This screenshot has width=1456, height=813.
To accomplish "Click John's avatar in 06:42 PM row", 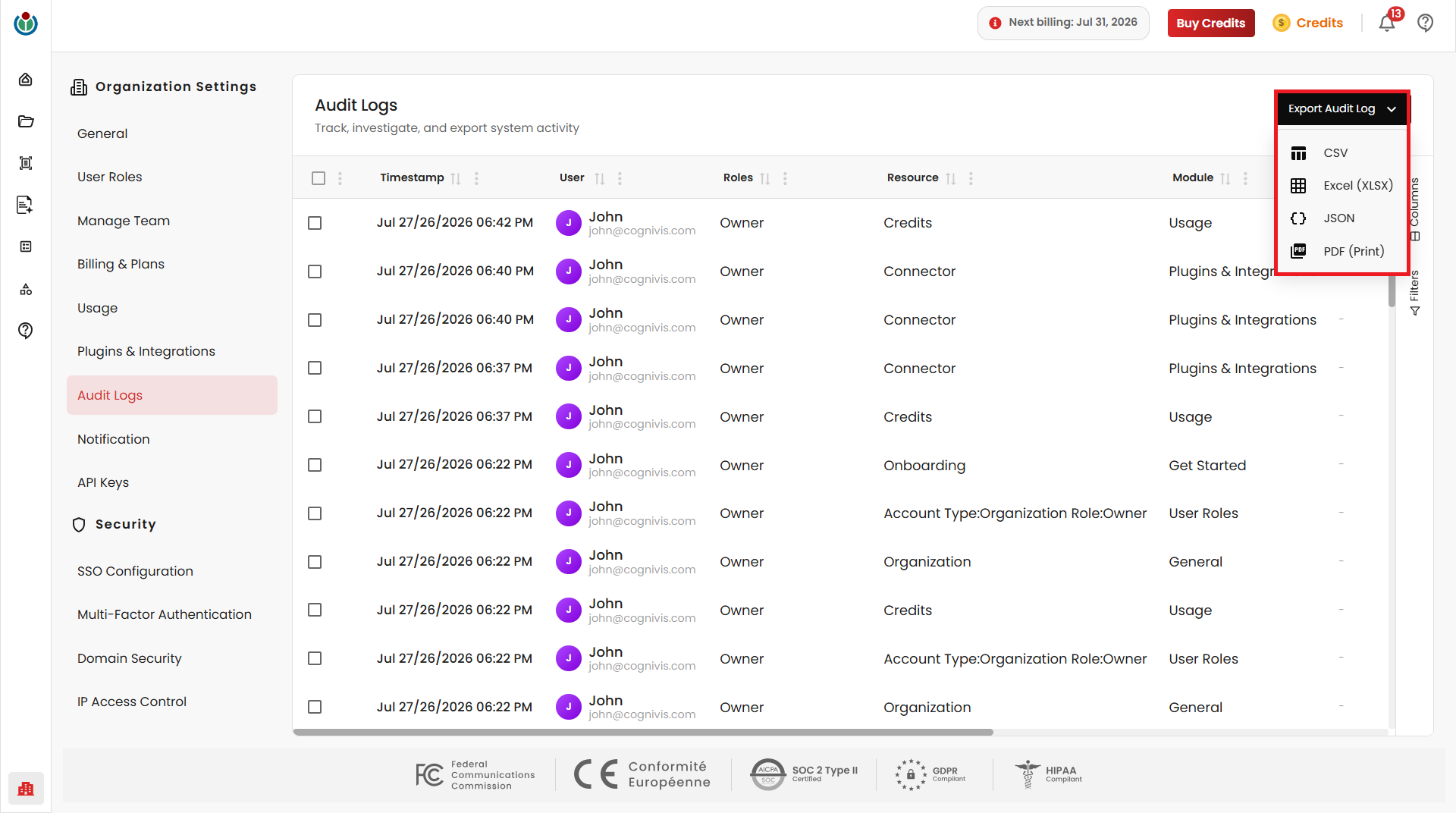I will (x=569, y=223).
